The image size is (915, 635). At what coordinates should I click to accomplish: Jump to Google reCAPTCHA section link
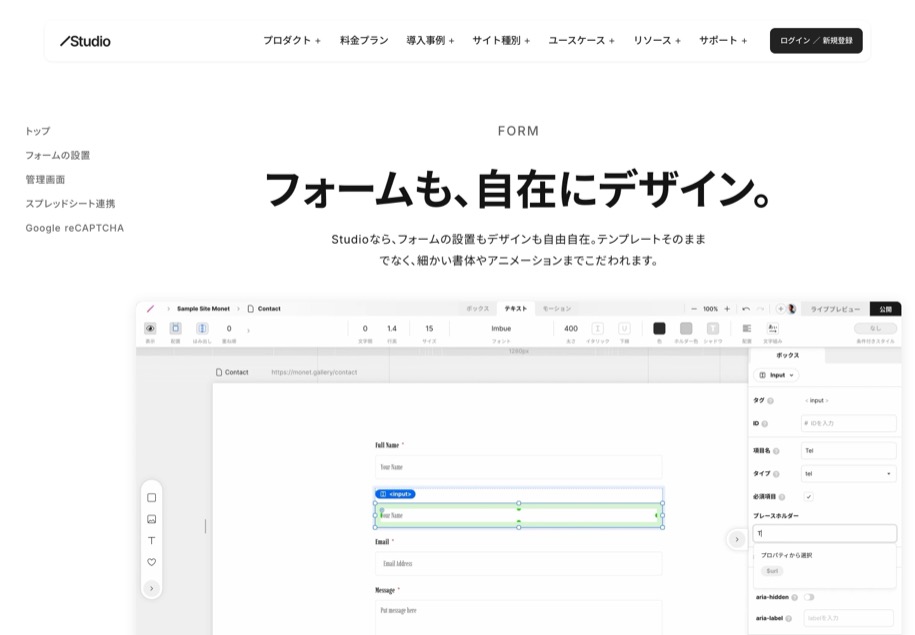[75, 228]
